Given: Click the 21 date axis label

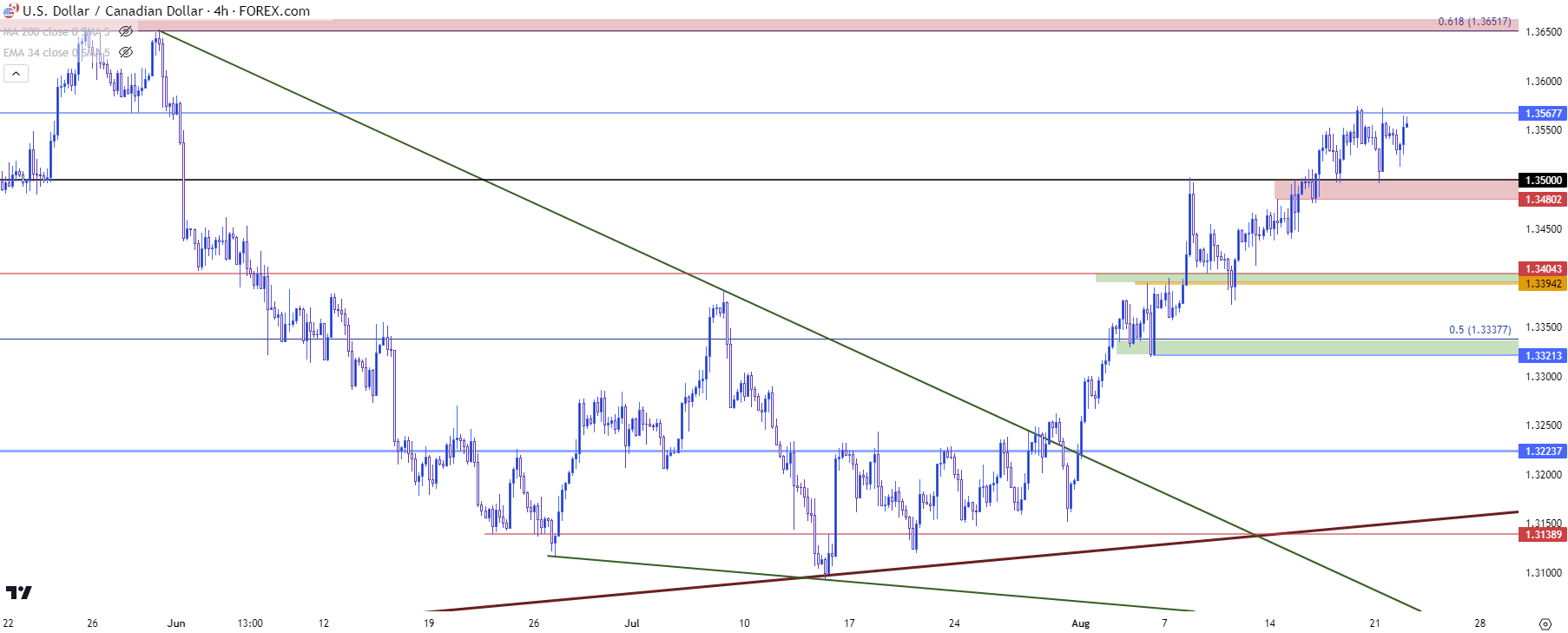Looking at the screenshot, I should click(1374, 623).
